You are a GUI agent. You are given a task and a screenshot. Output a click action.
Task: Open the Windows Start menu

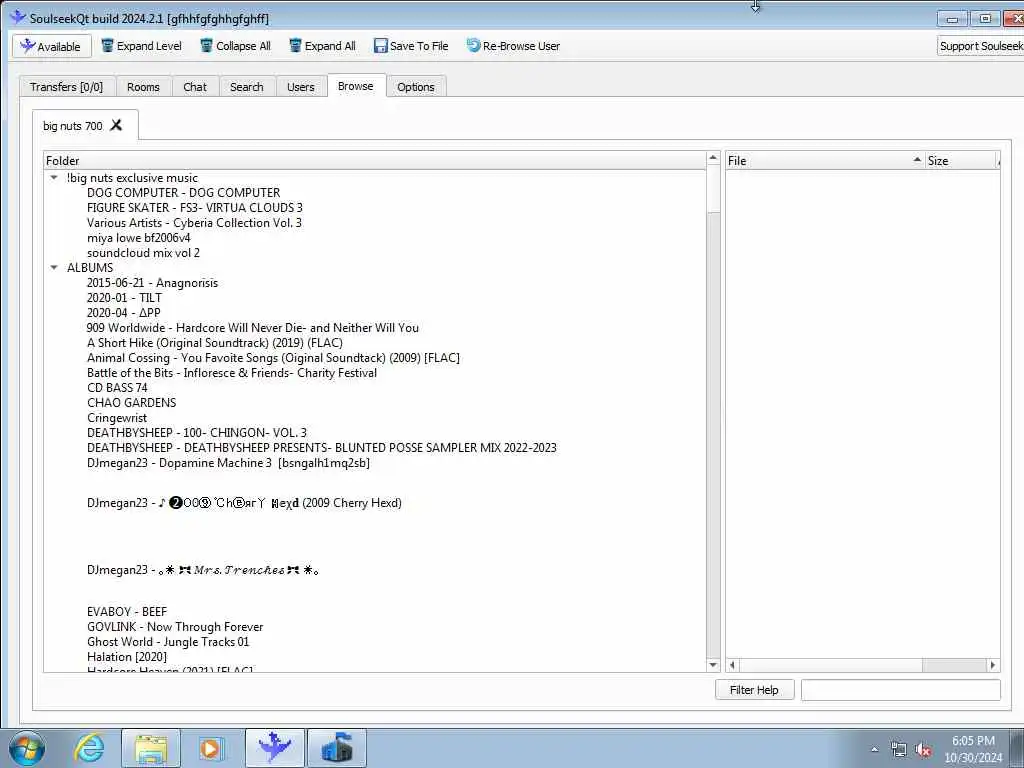click(27, 748)
